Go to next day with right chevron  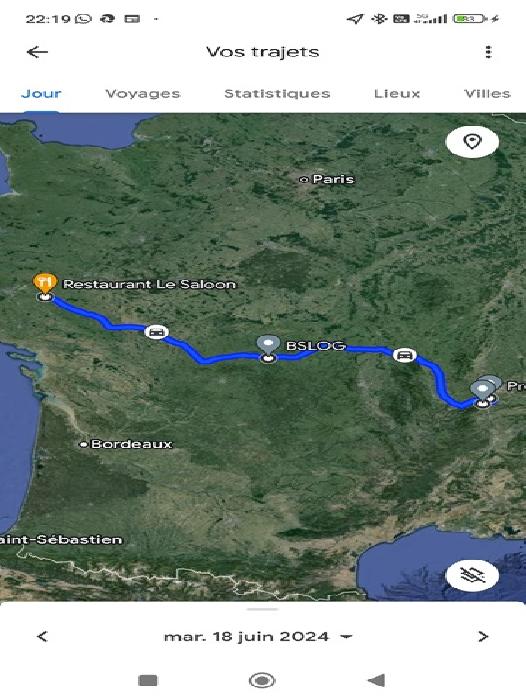pyautogui.click(x=483, y=636)
